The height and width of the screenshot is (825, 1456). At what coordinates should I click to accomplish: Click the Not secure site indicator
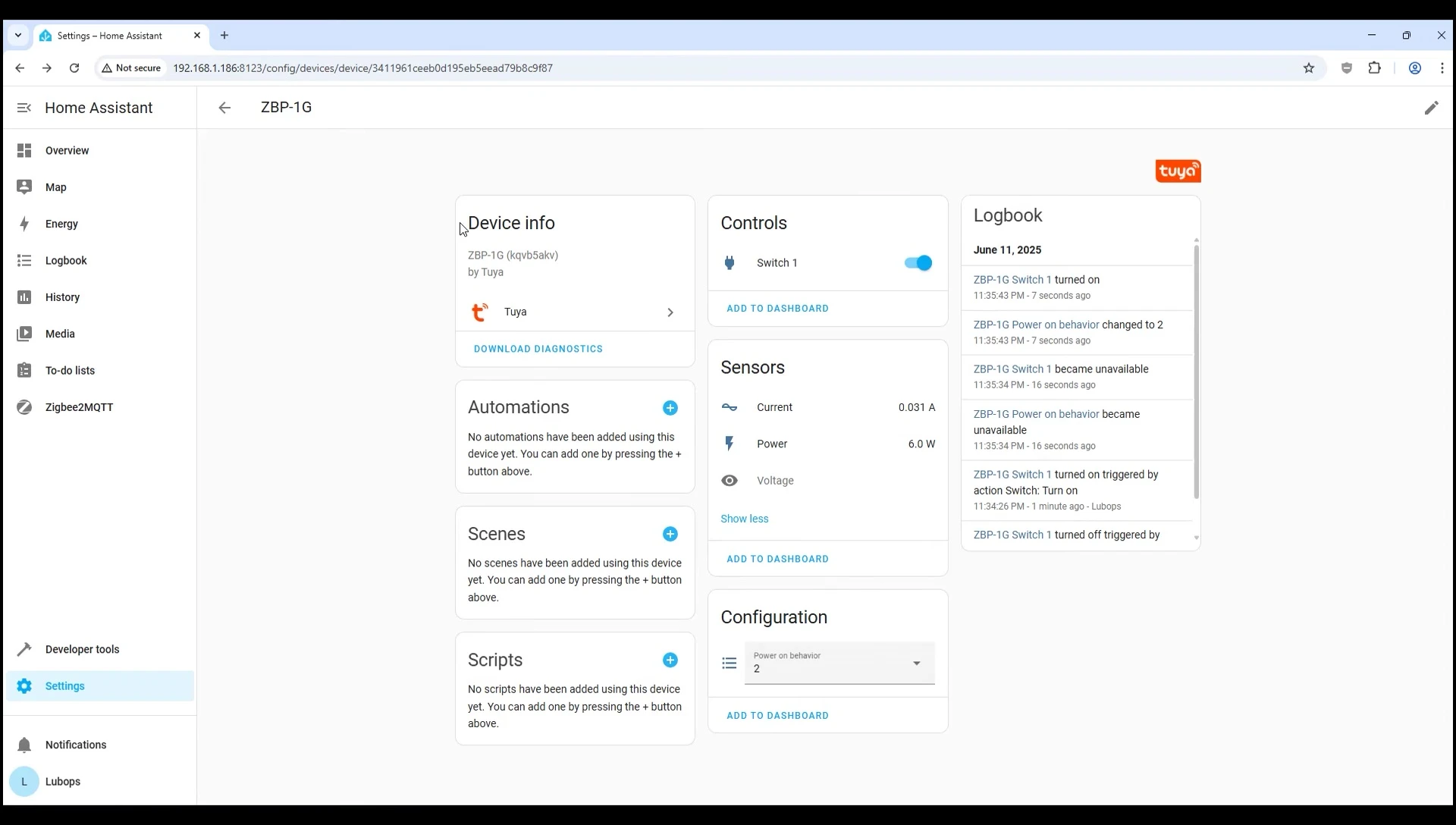[x=131, y=68]
